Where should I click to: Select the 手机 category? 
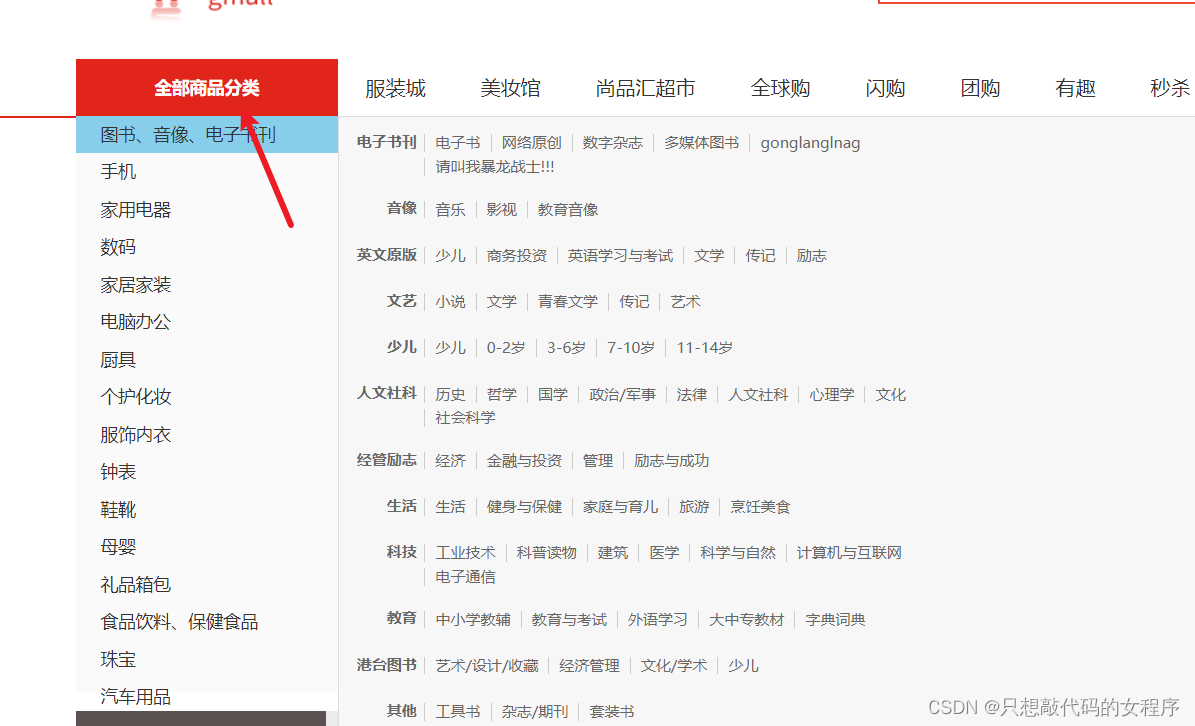[x=118, y=172]
